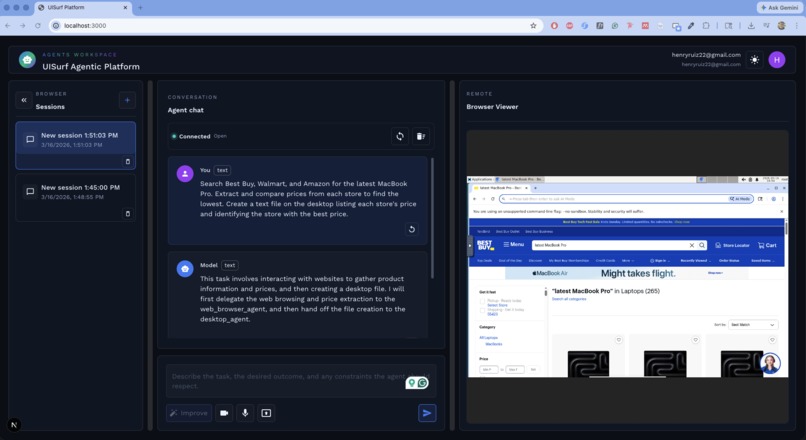Image resolution: width=806 pixels, height=440 pixels.
Task: Click the Best Buy logo in viewer
Action: click(485, 245)
